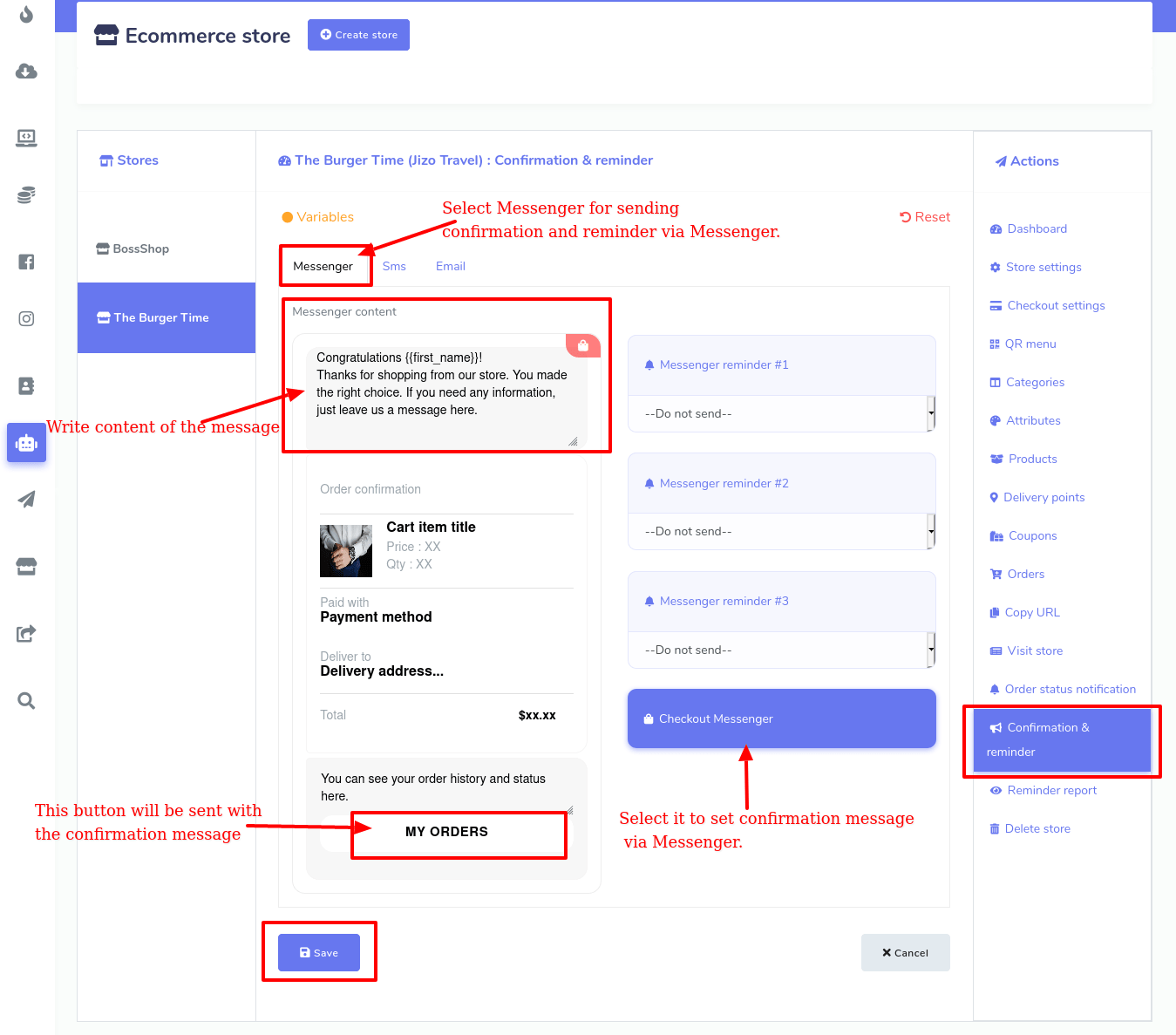Click the Create store button
This screenshot has height=1035, width=1176.
click(x=358, y=35)
